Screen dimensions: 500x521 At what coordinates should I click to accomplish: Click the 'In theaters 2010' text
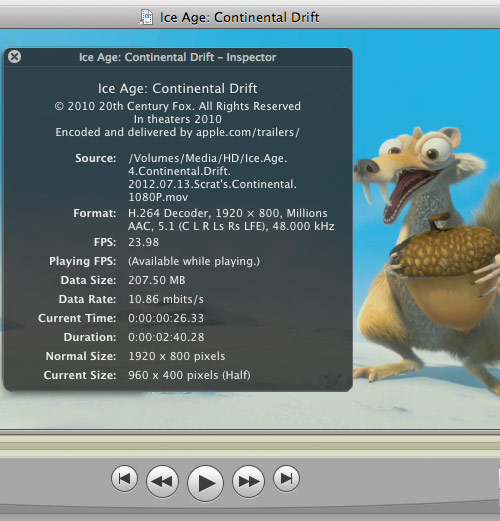(178, 119)
